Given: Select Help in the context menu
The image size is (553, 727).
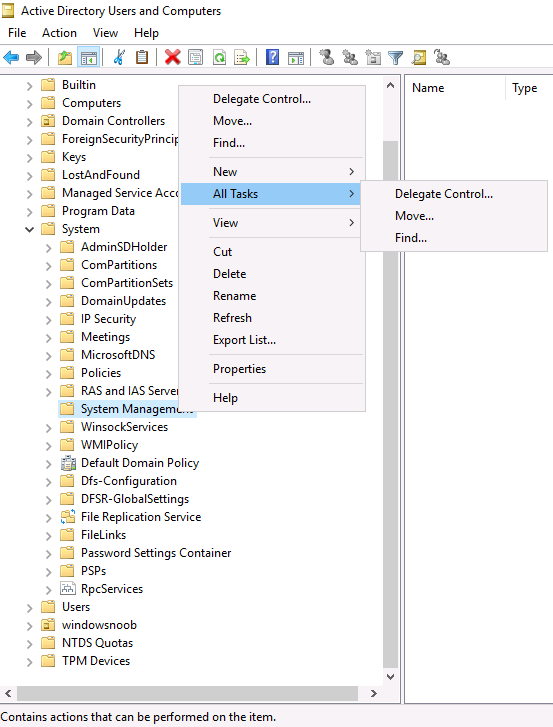Looking at the screenshot, I should [272, 398].
